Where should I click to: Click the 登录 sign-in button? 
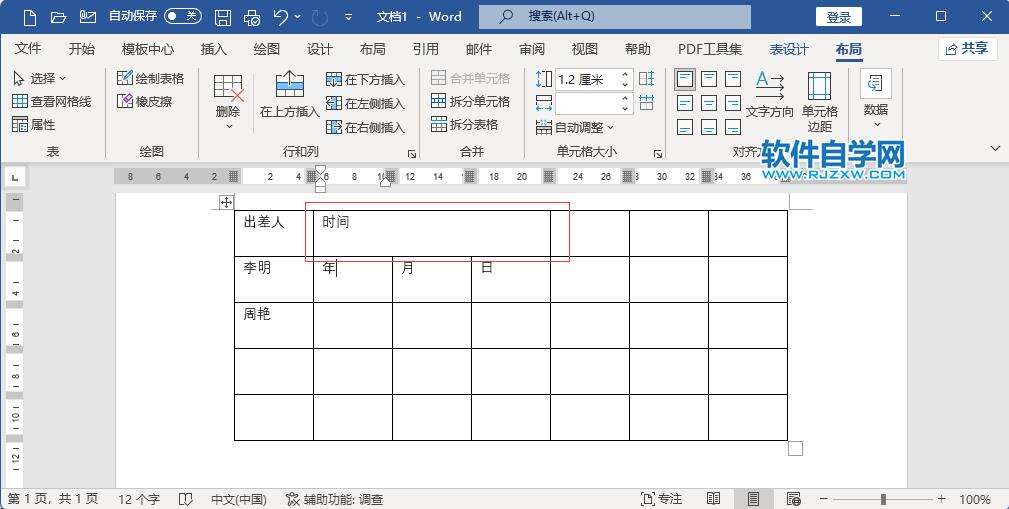[x=838, y=17]
